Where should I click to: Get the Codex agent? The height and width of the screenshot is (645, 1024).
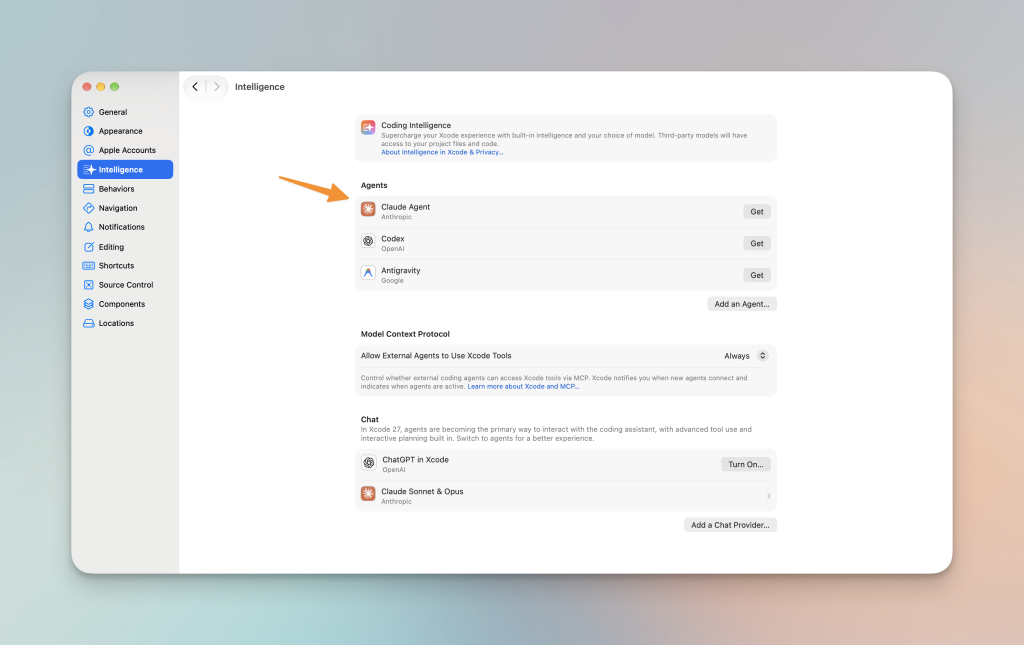point(757,244)
